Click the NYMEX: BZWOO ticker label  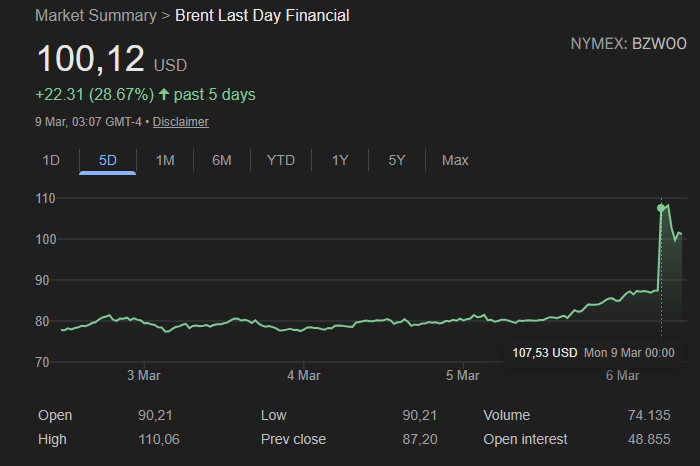(x=626, y=44)
